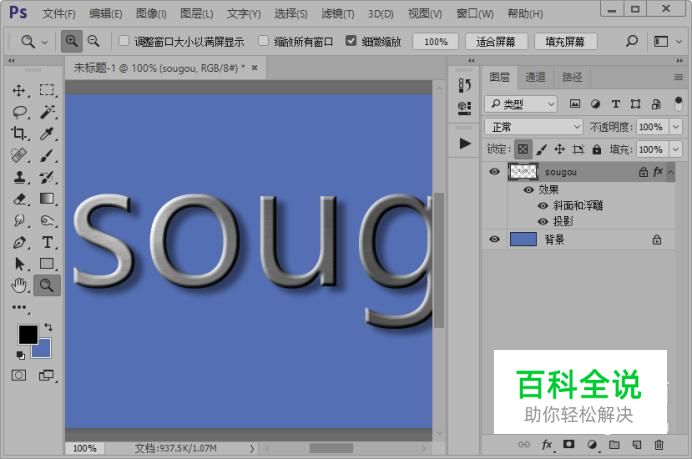Screen dimensions: 692x459
Task: Toggle lock position
Action: pyautogui.click(x=560, y=150)
